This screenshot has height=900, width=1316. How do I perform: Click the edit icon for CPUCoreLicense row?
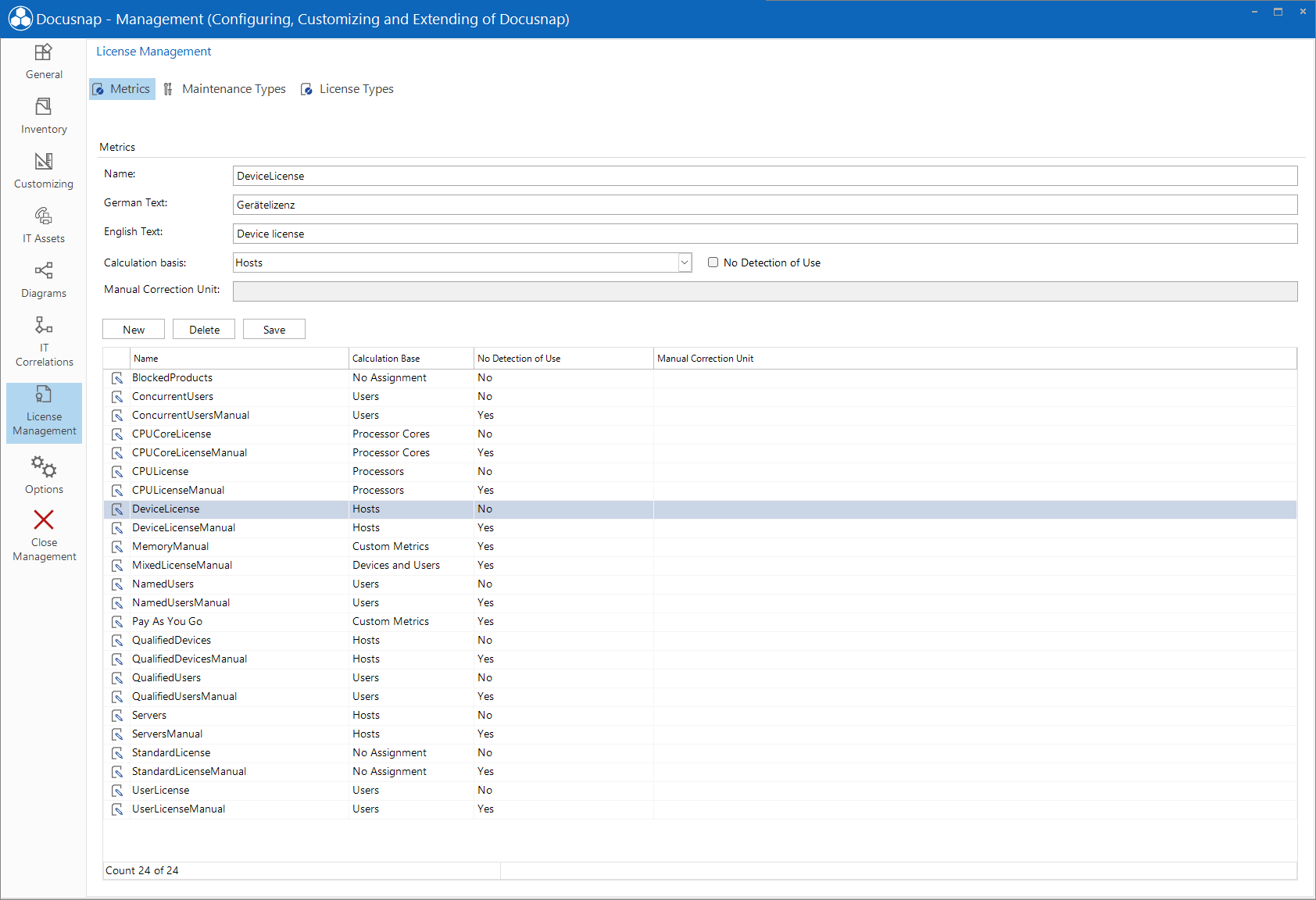(x=117, y=434)
